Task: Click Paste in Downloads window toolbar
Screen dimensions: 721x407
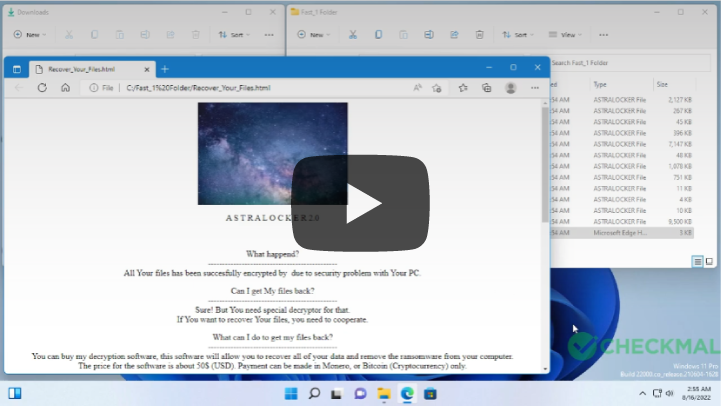Action: pos(120,34)
